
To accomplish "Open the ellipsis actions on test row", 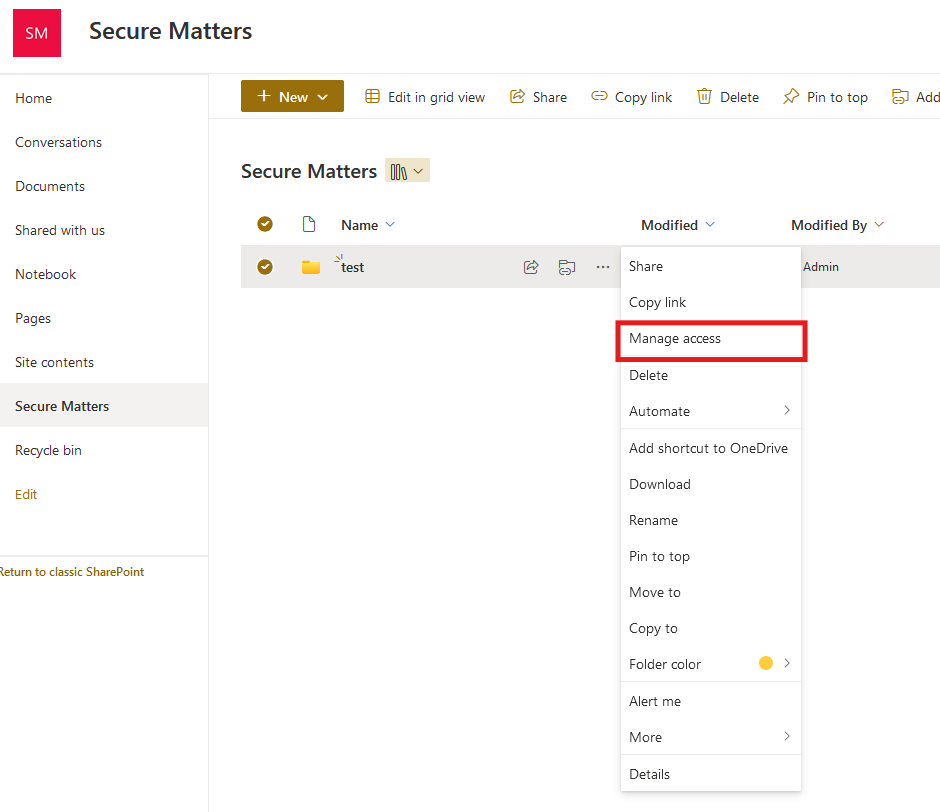I will (603, 267).
